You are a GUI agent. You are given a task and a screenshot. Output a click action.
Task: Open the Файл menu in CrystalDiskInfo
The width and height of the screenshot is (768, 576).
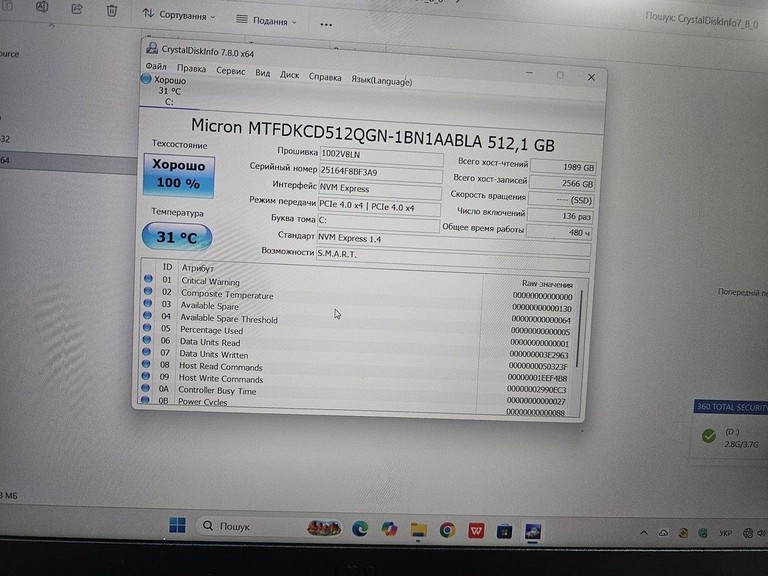[156, 66]
